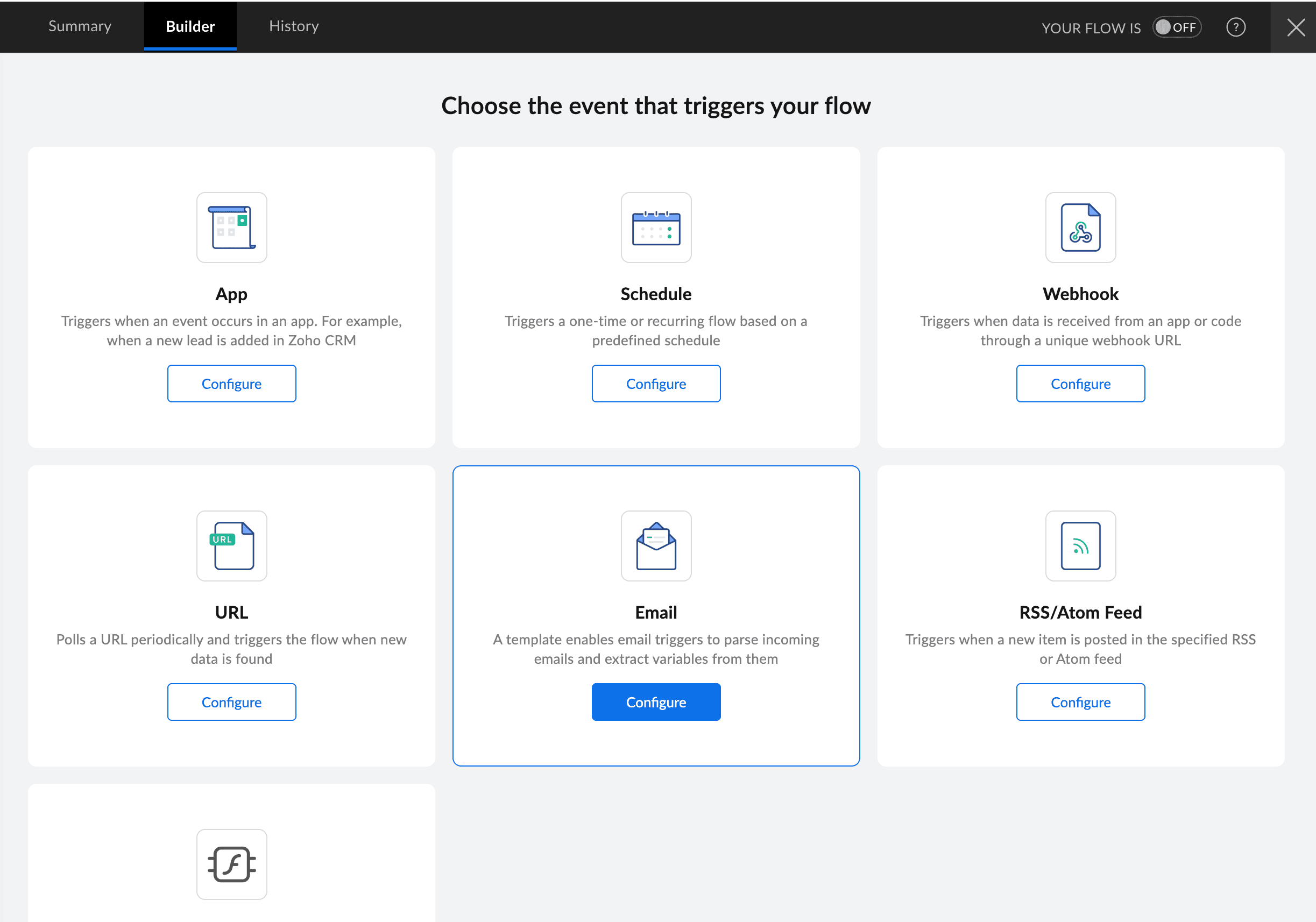The height and width of the screenshot is (922, 1316).
Task: Toggle the flow ON/OFF switch
Action: [1176, 27]
